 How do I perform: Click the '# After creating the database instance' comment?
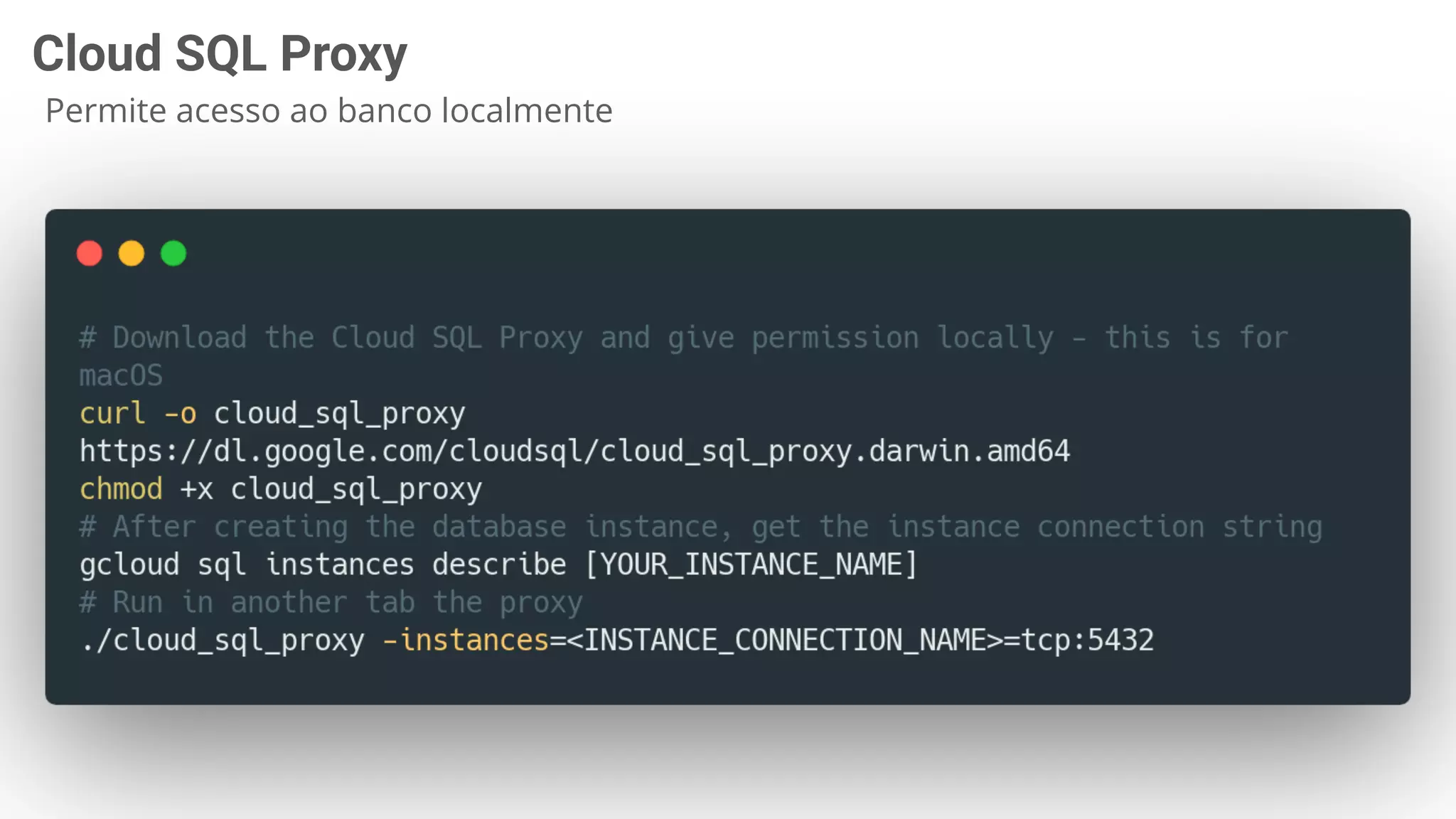pos(701,527)
